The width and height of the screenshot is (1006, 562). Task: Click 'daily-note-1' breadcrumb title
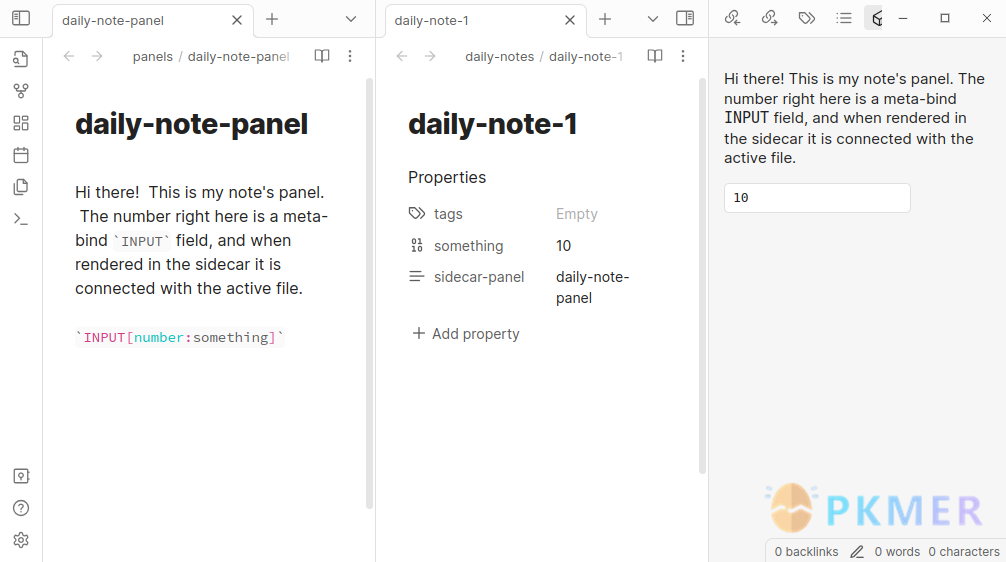pyautogui.click(x=586, y=56)
